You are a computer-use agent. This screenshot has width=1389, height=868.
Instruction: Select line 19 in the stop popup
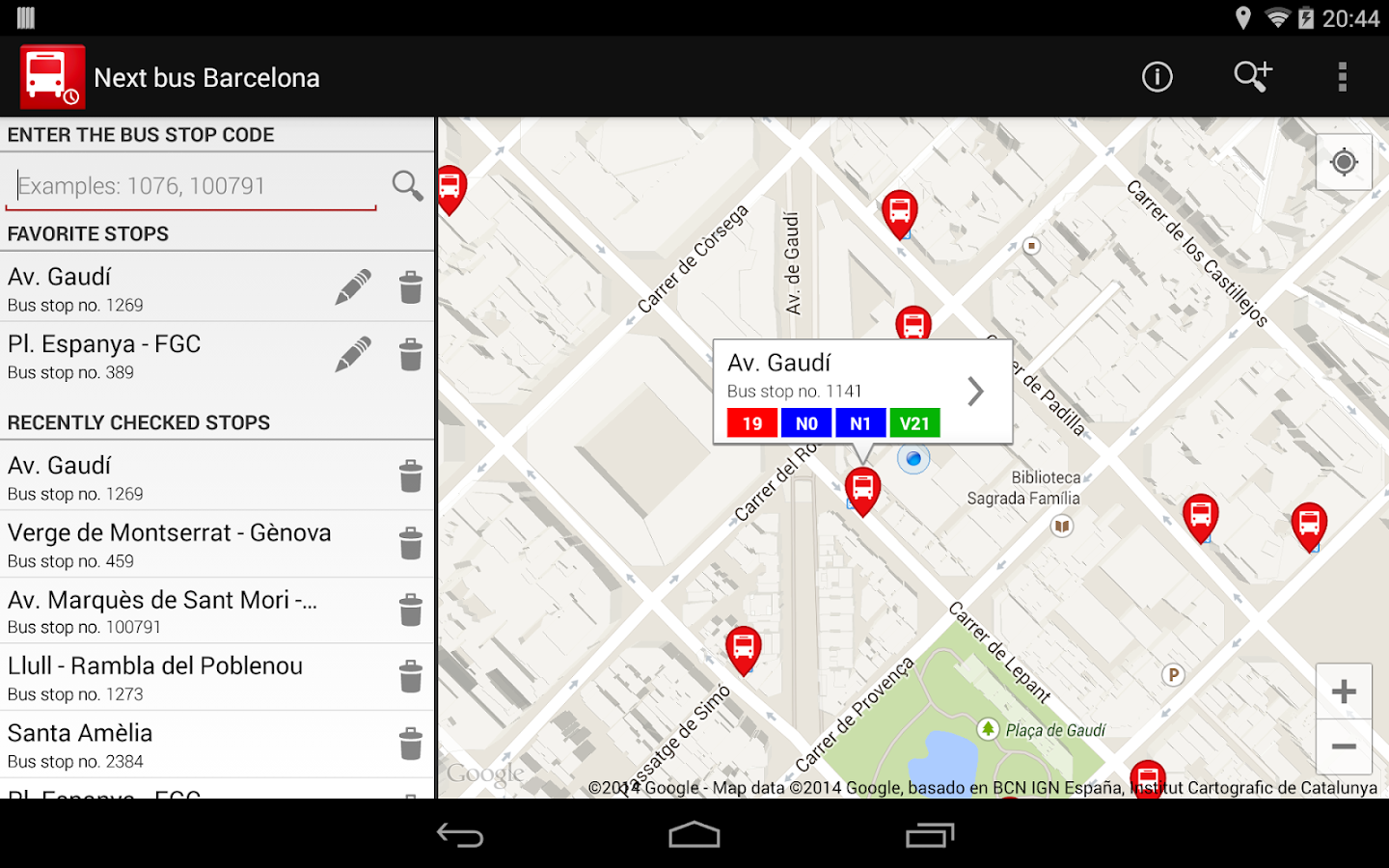(x=750, y=422)
